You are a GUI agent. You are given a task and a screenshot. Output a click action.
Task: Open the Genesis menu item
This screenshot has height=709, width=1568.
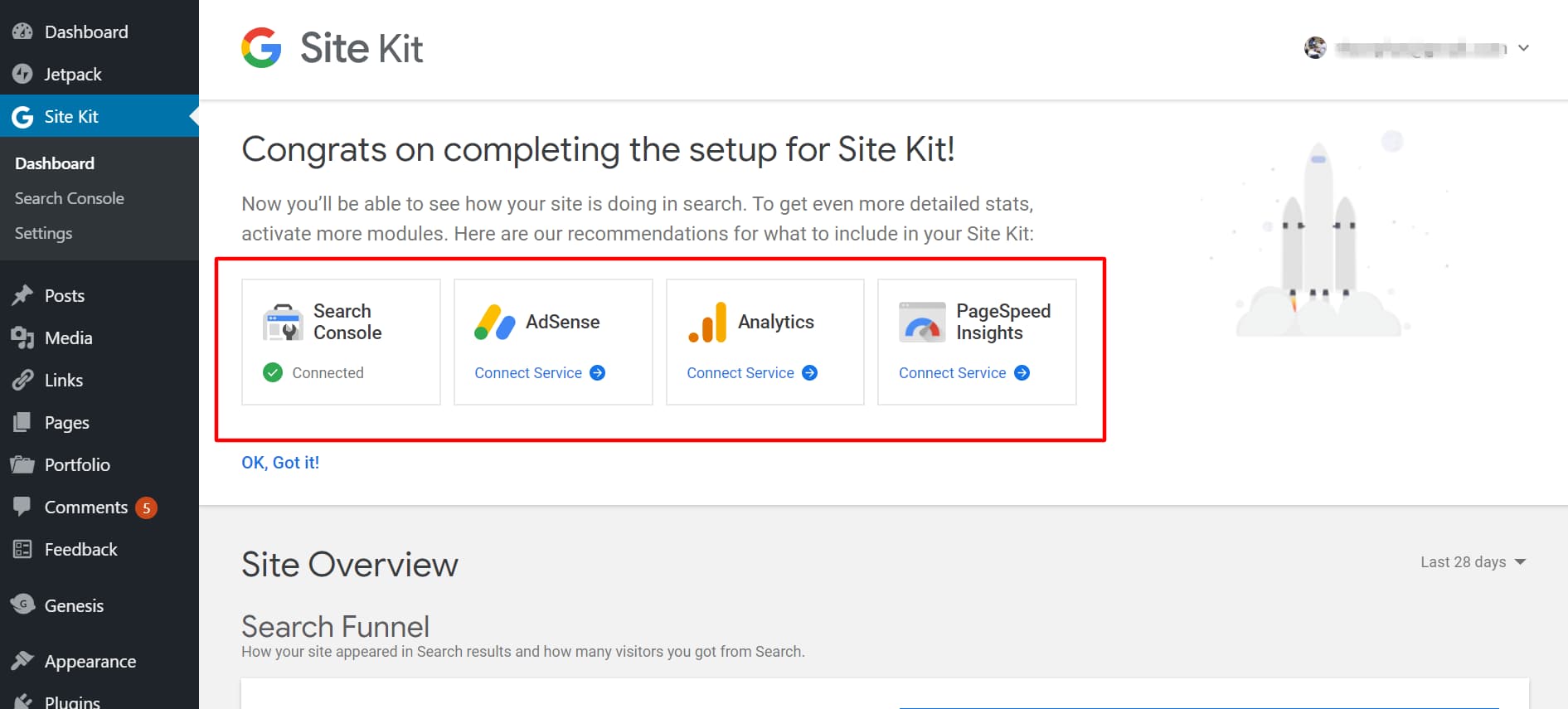tap(74, 605)
